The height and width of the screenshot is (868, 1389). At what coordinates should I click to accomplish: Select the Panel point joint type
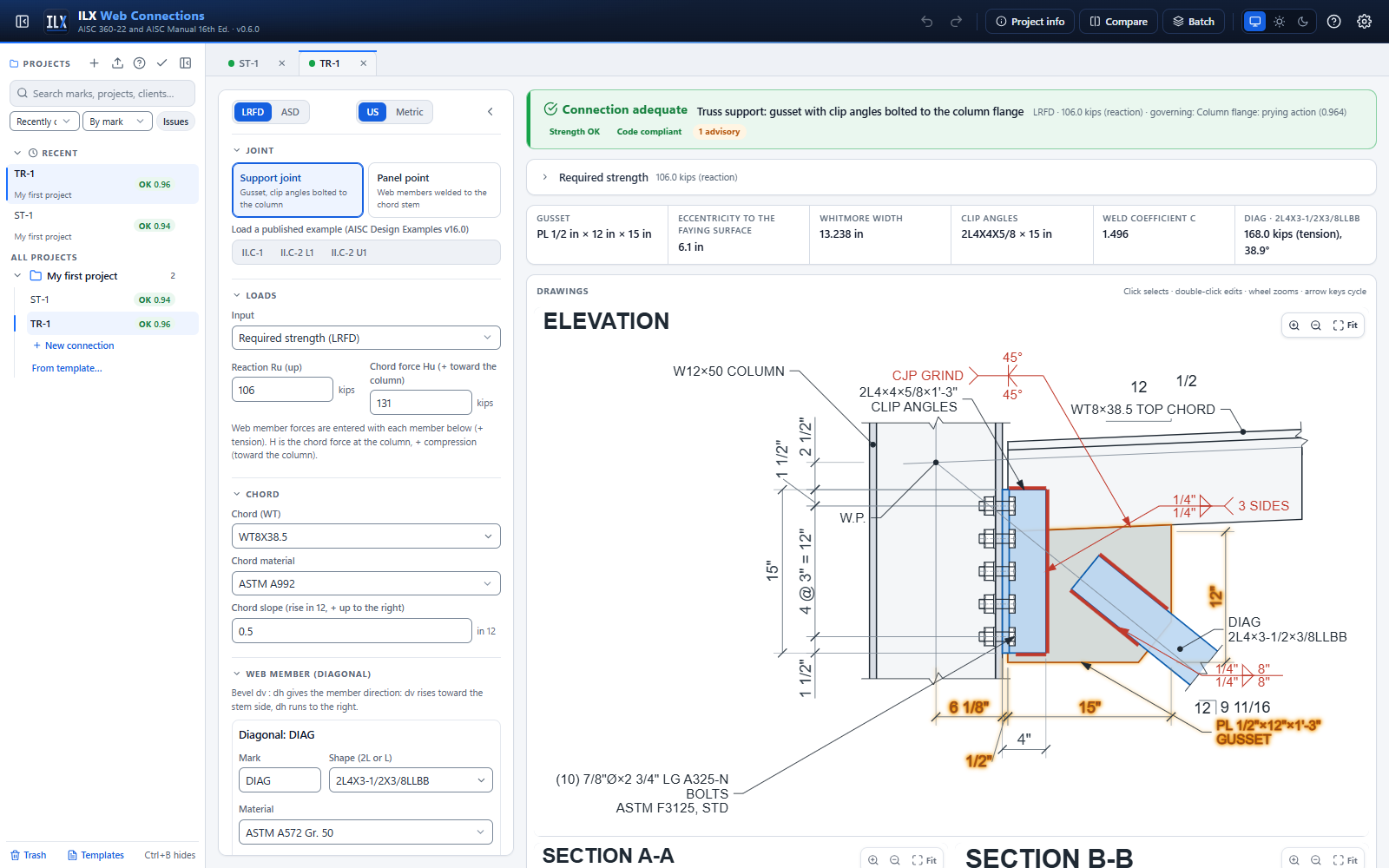434,190
